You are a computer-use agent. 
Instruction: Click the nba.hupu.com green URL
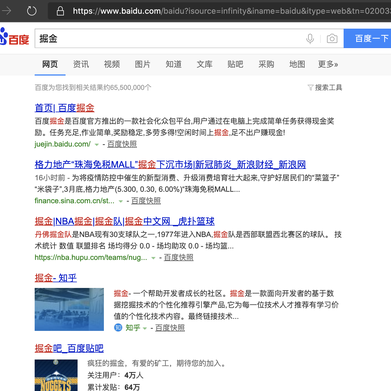[91, 257]
